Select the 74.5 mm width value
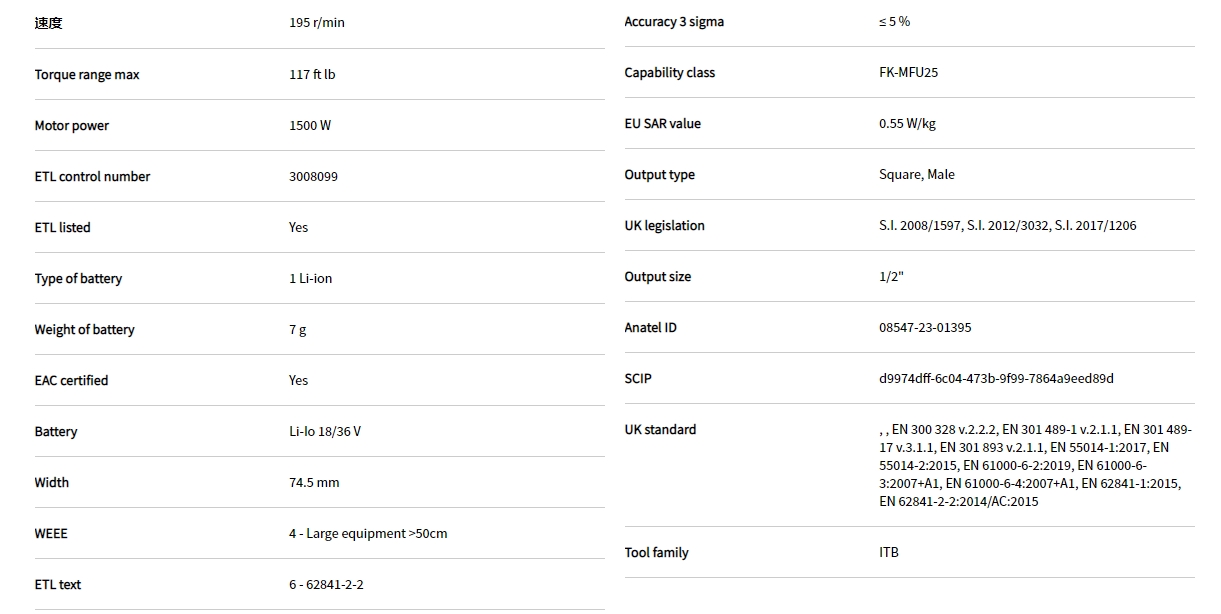Image resolution: width=1221 pixels, height=614 pixels. (x=314, y=483)
